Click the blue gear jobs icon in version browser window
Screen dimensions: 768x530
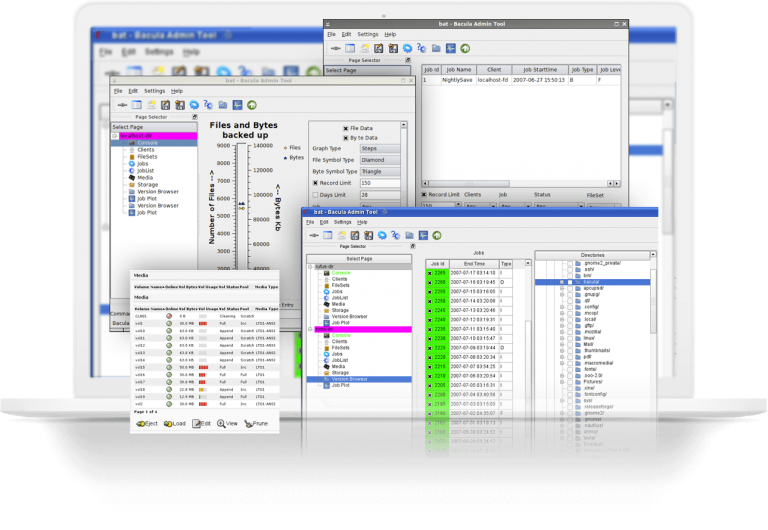click(x=382, y=236)
